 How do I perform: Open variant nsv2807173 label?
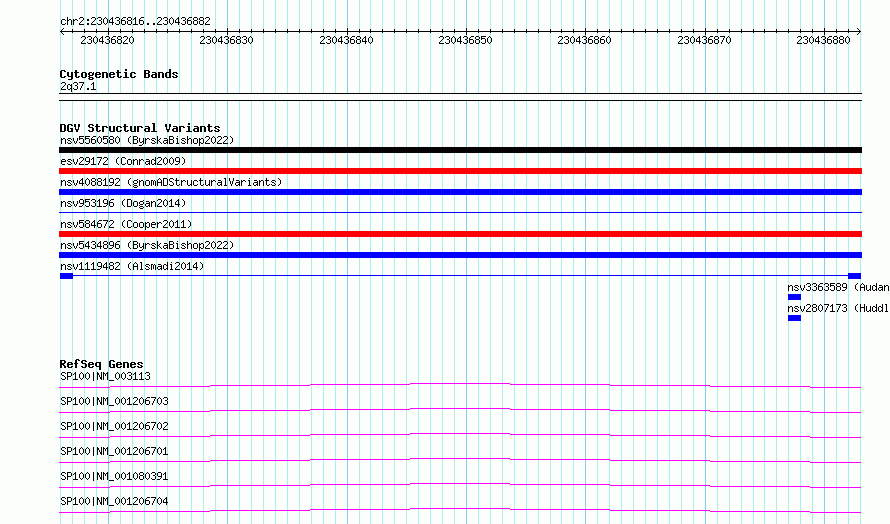838,308
